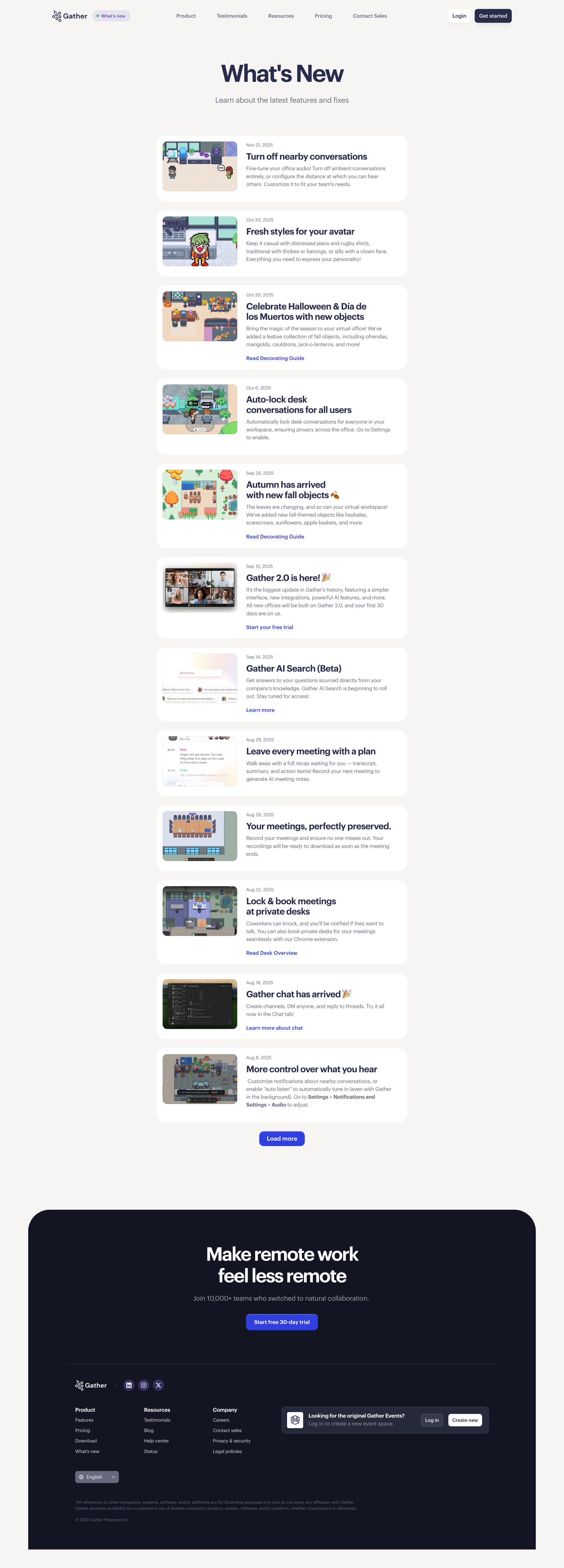Open the meeting transcript thumbnail
Image resolution: width=564 pixels, height=1568 pixels.
coord(200,761)
